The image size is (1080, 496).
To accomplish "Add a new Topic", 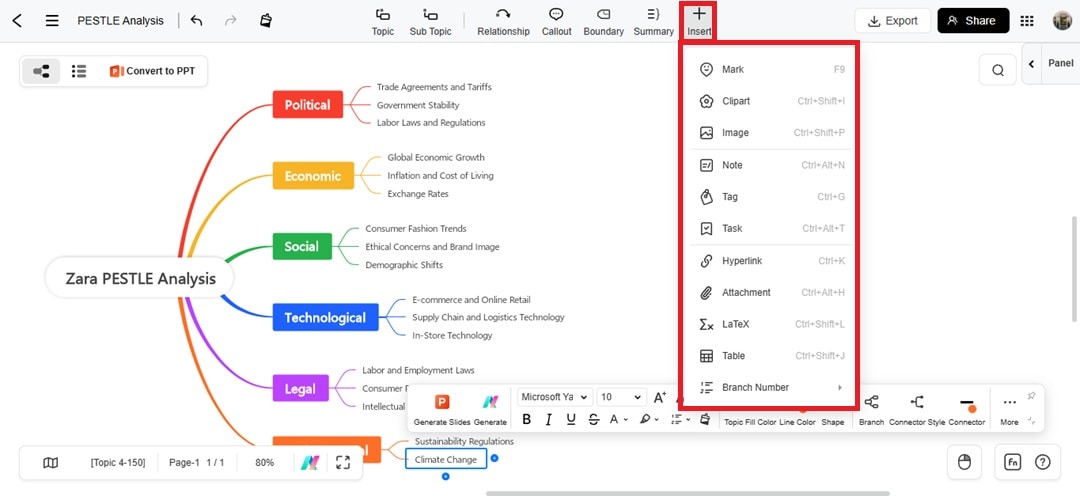I will tap(383, 22).
